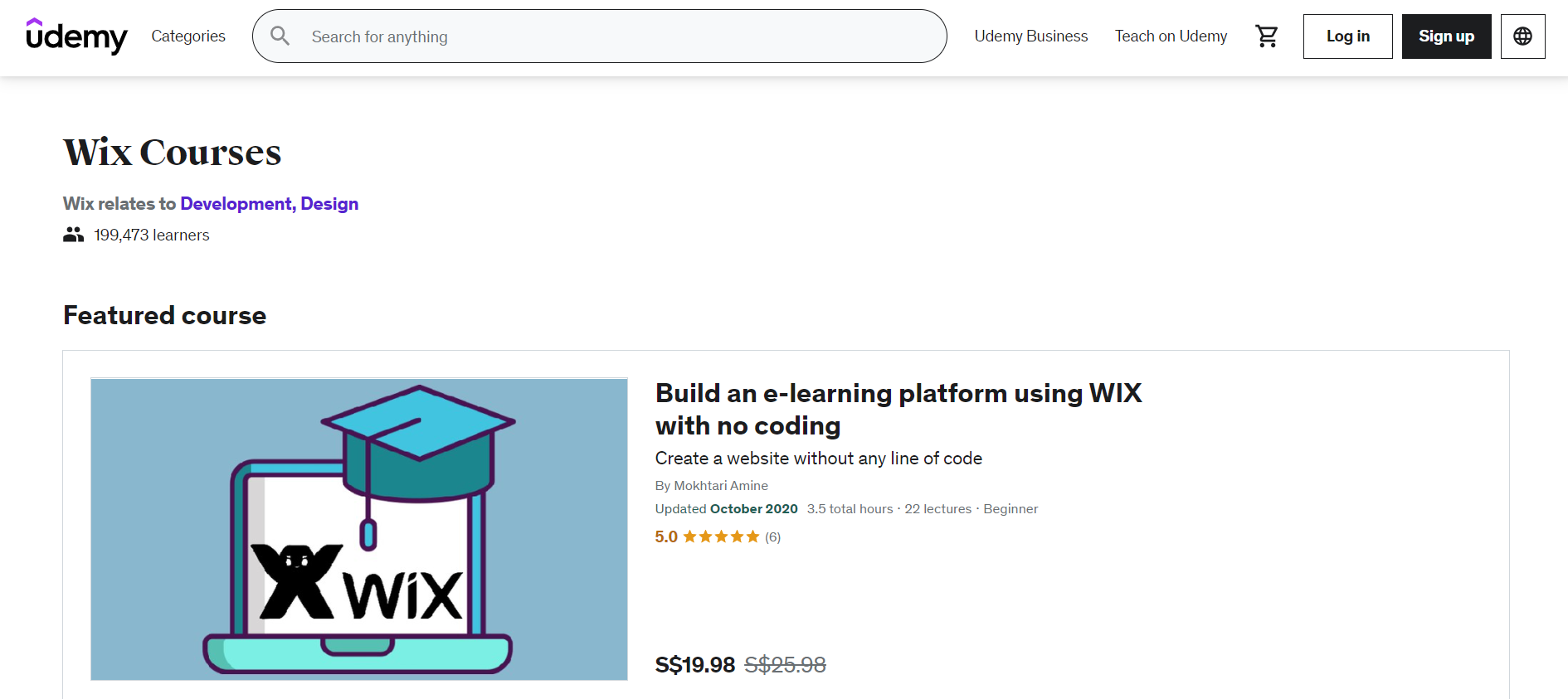1568x699 pixels.
Task: Click the 5.0 star rating
Action: pos(708,536)
